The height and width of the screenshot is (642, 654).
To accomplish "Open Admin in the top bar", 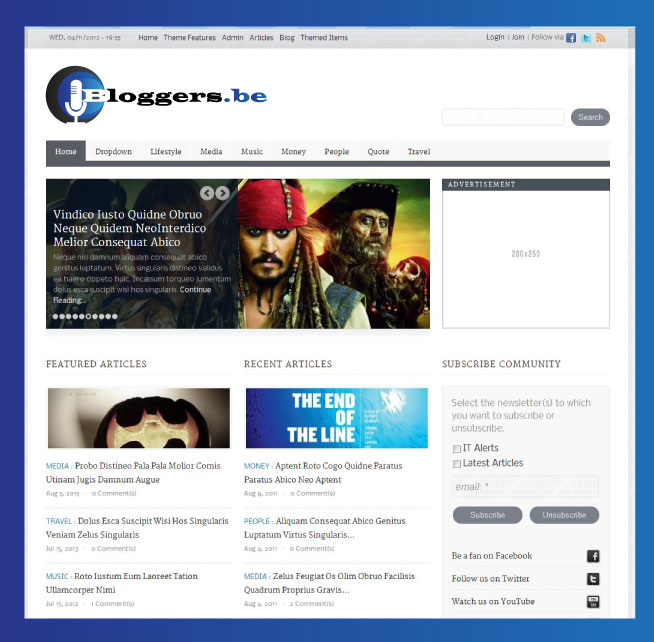I will 232,38.
